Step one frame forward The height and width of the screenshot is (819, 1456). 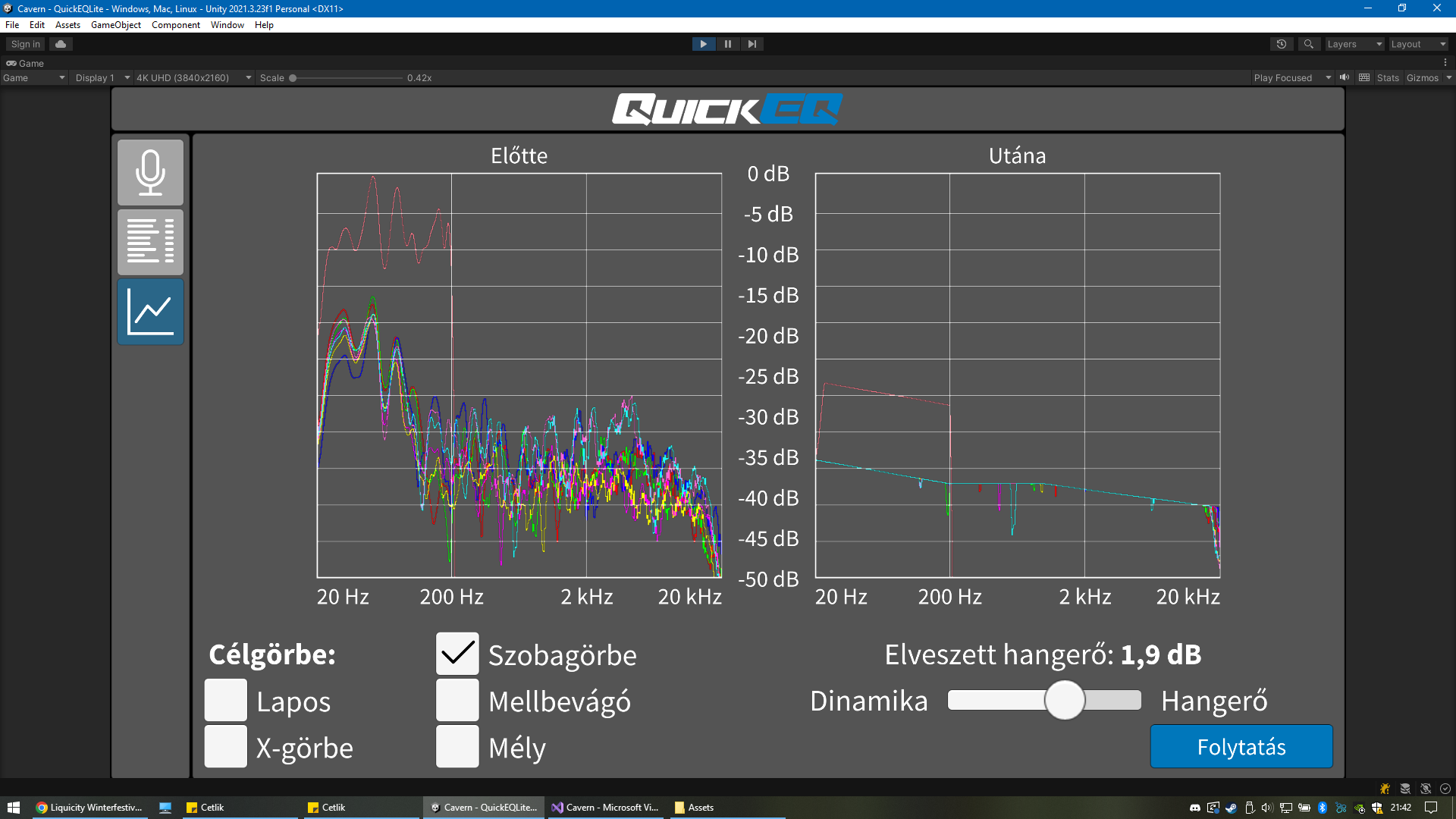click(752, 44)
